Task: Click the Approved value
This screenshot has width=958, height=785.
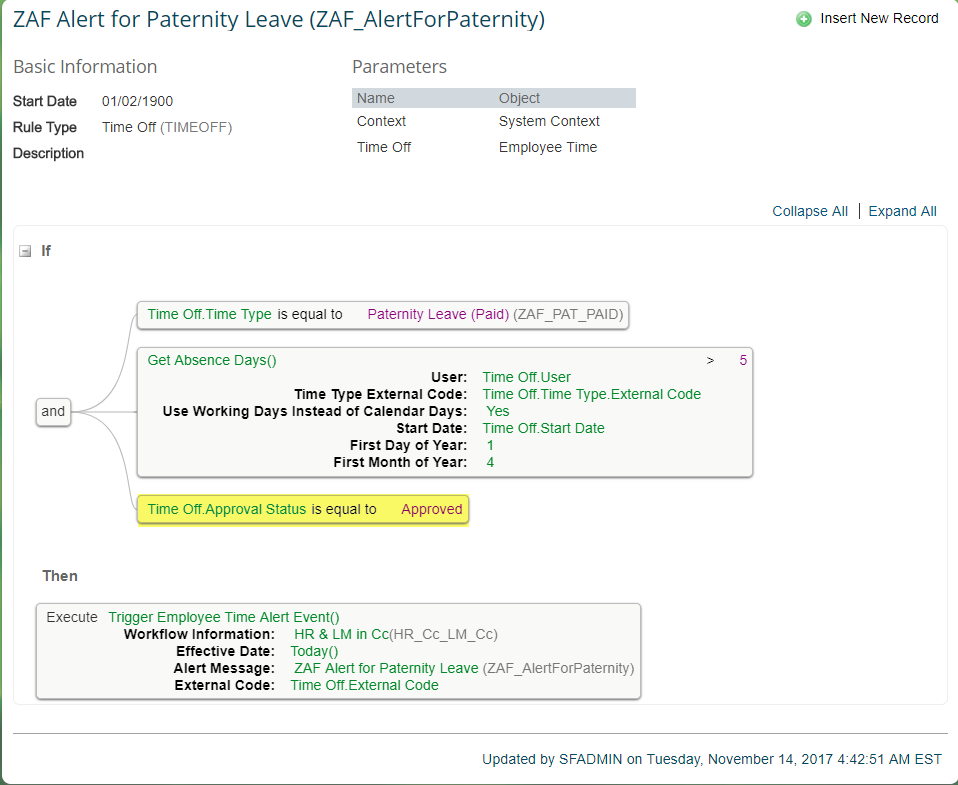Action: point(431,509)
